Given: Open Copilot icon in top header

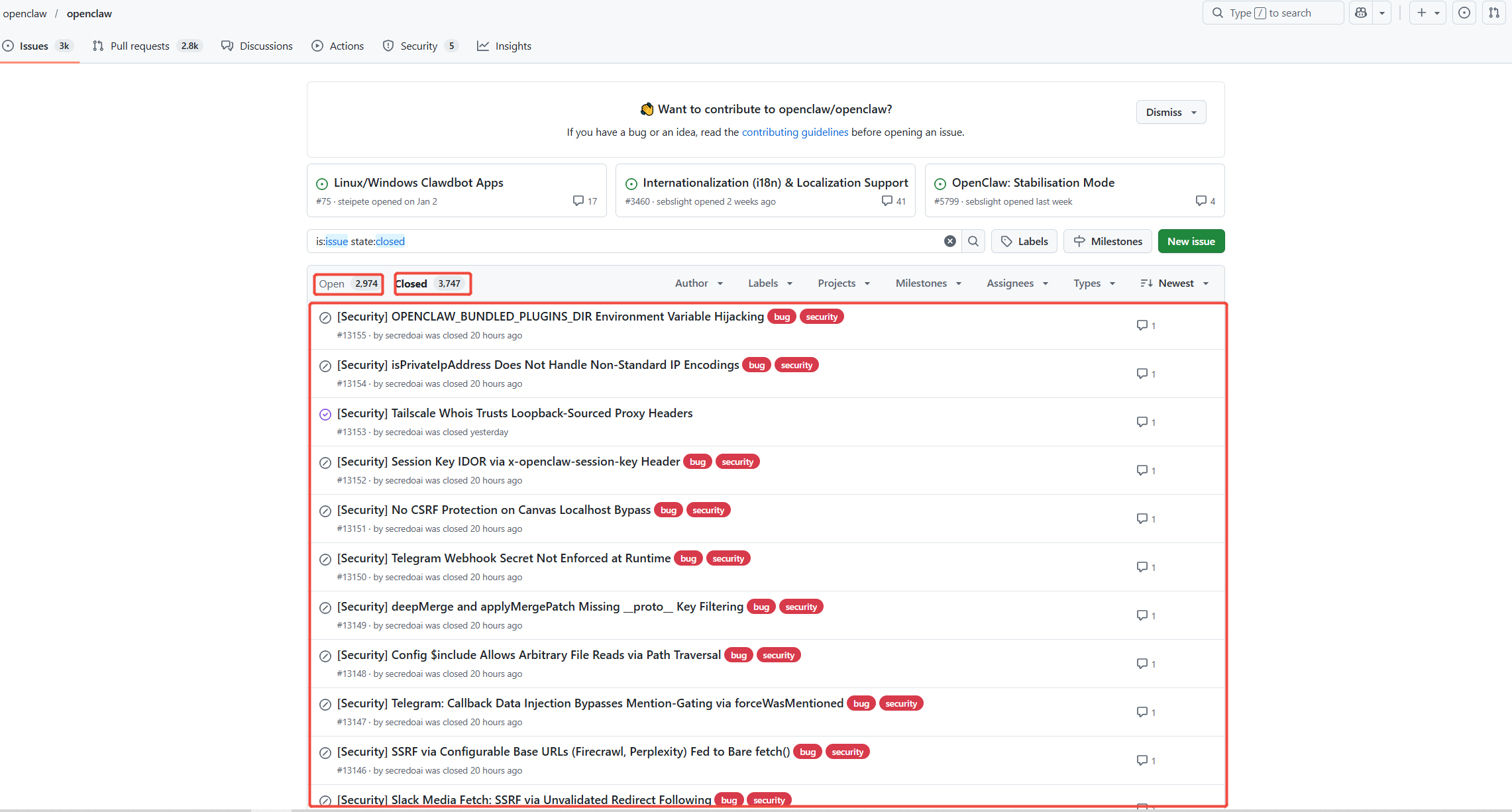Looking at the screenshot, I should point(1361,13).
